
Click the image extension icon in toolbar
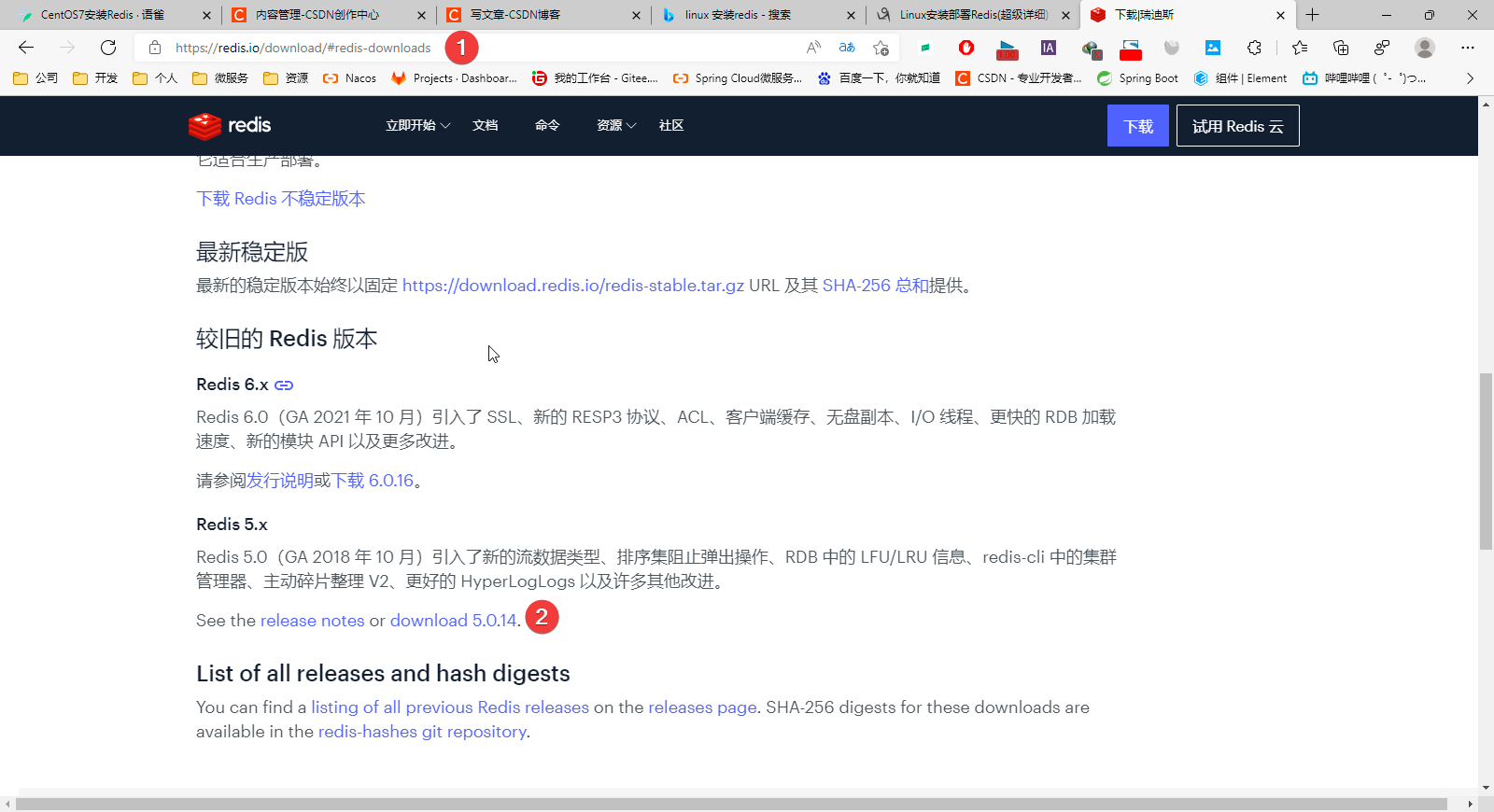[x=1213, y=48]
